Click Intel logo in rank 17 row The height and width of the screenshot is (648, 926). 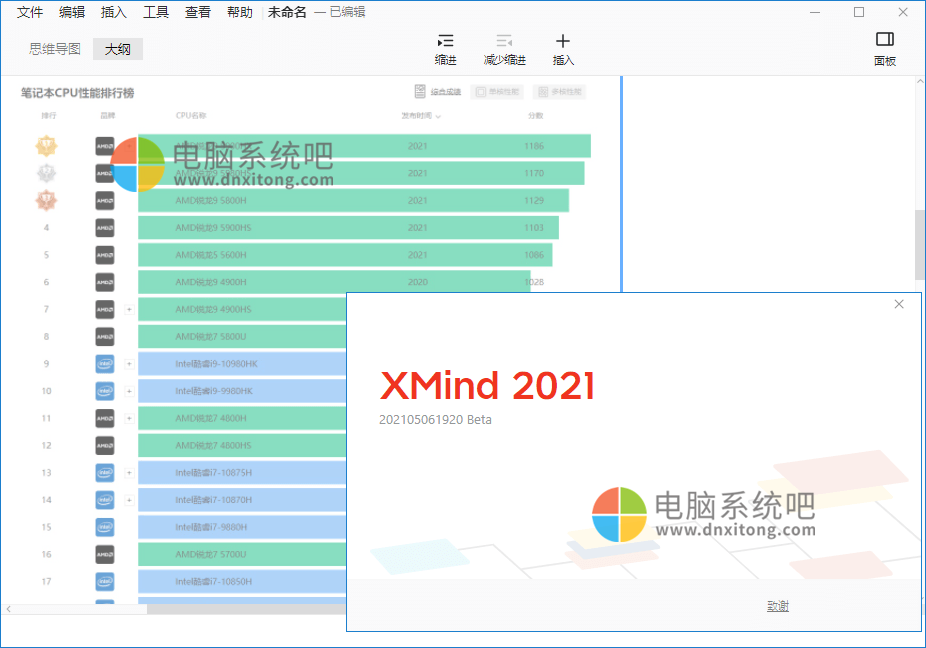tap(105, 581)
